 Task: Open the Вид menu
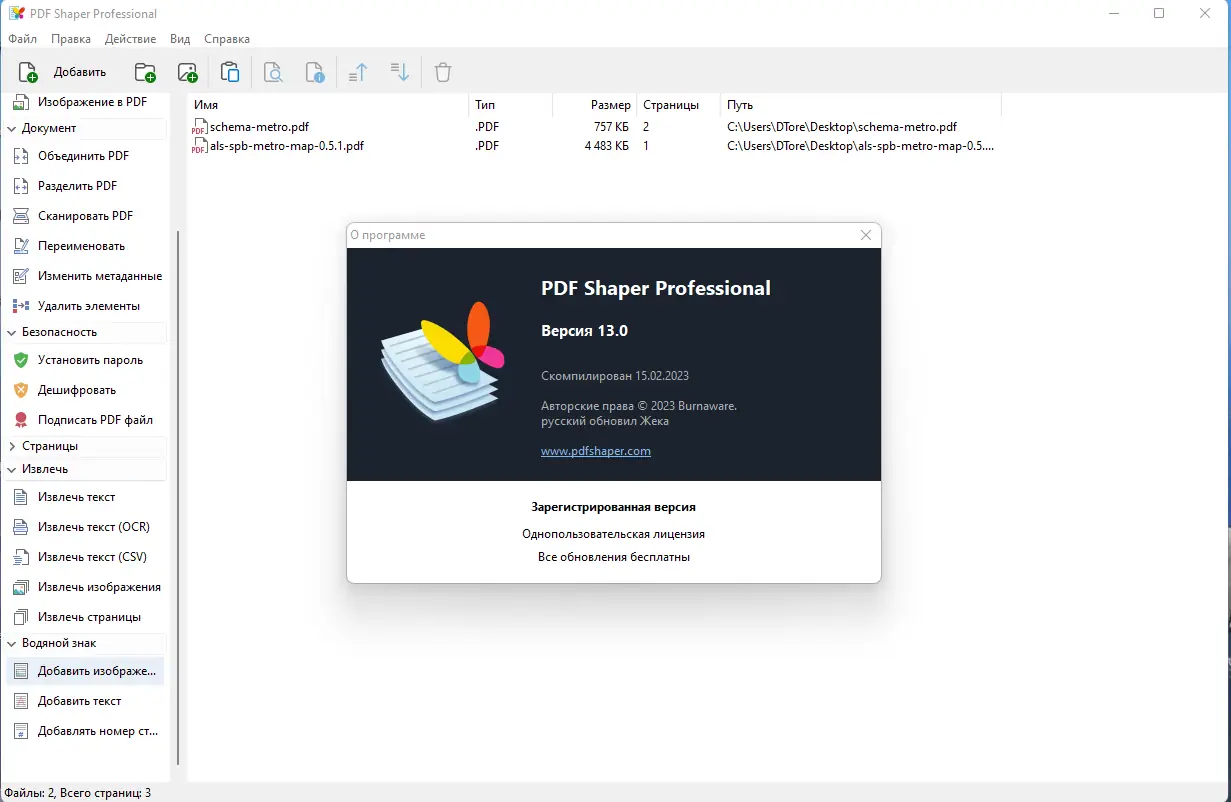[179, 39]
